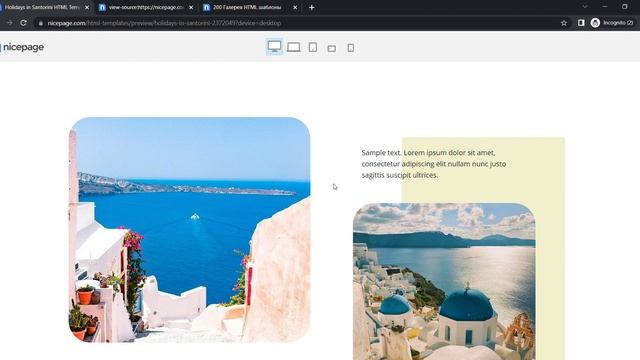
Task: Switch to laptop device preview
Action: pos(293,47)
